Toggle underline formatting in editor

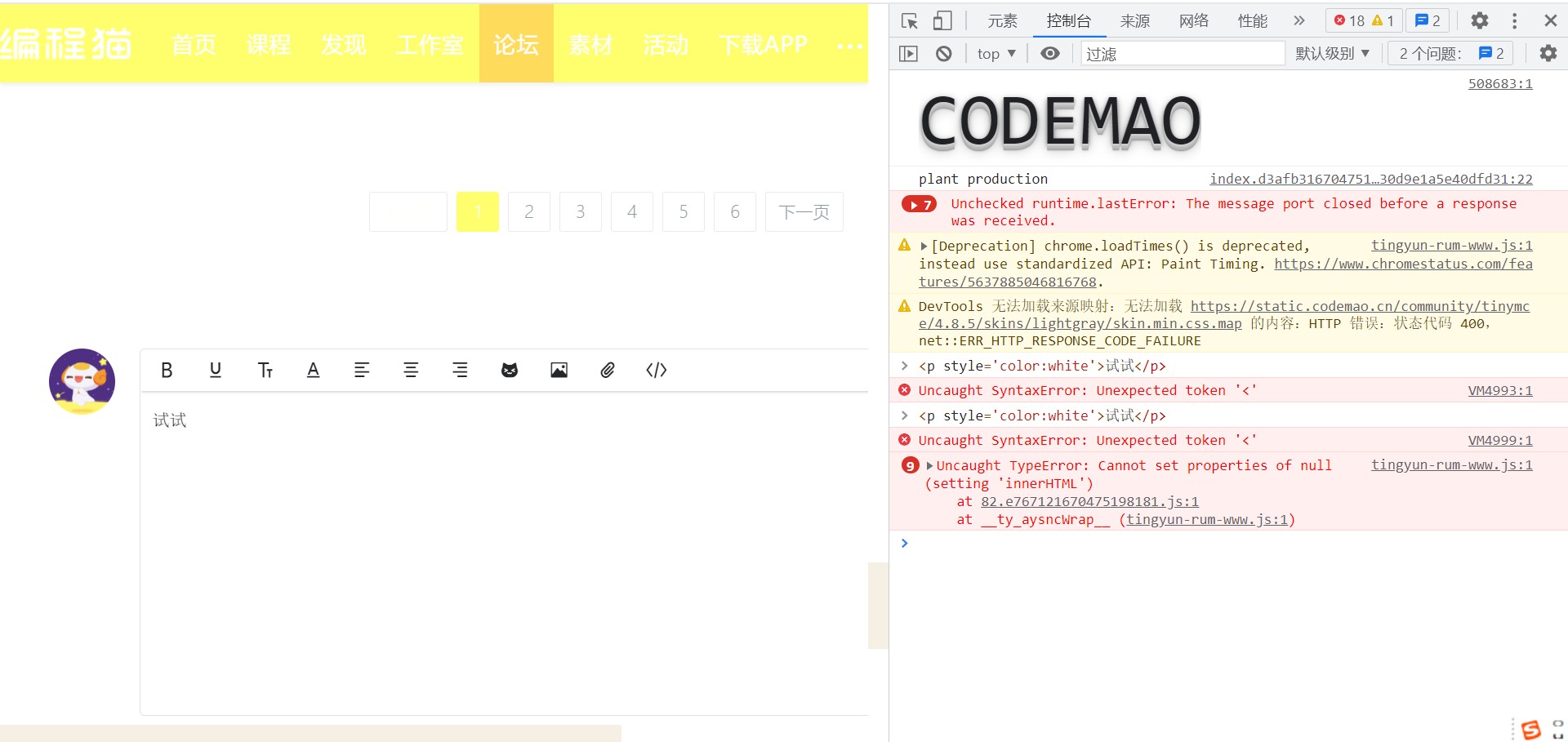pyautogui.click(x=216, y=371)
